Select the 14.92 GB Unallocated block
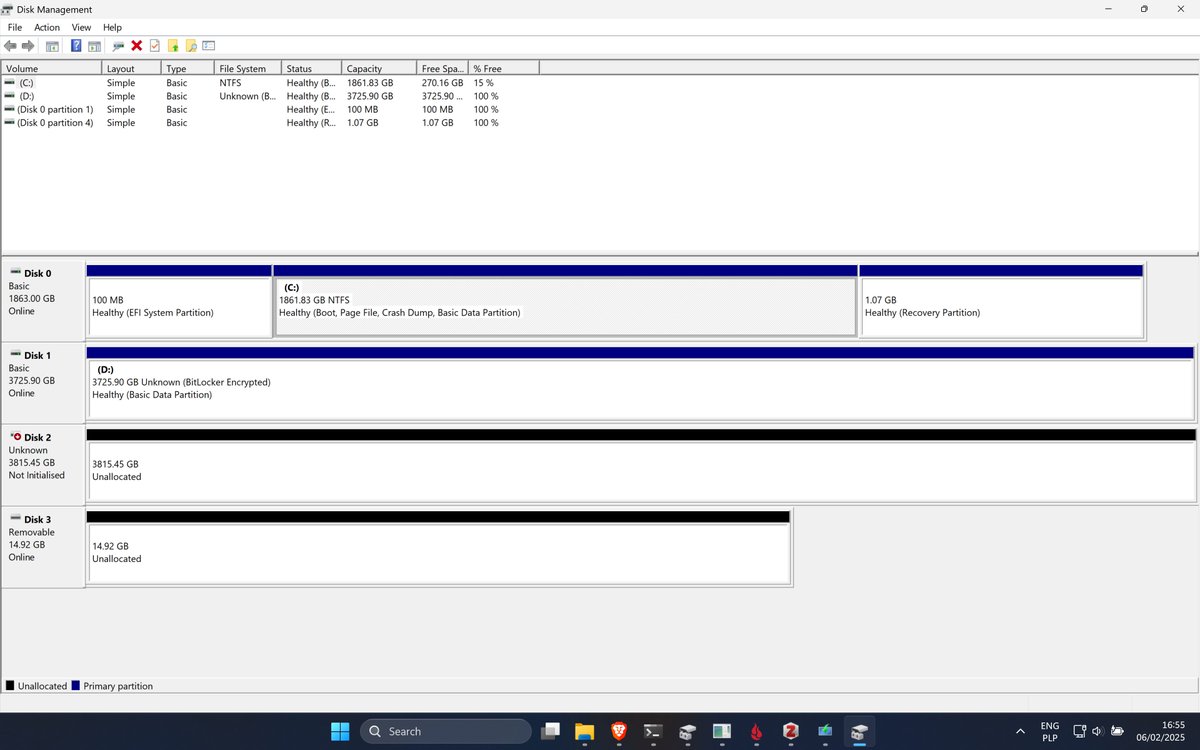 coord(438,548)
